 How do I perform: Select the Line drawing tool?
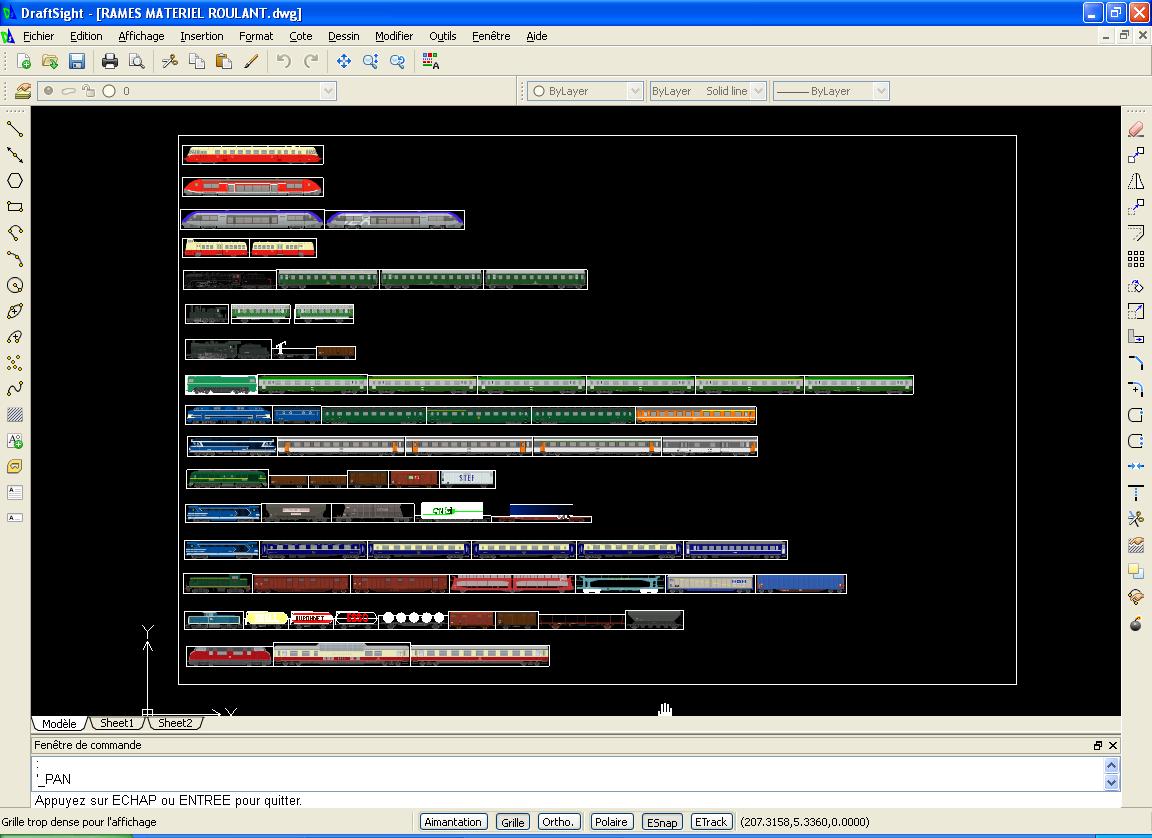pyautogui.click(x=15, y=129)
